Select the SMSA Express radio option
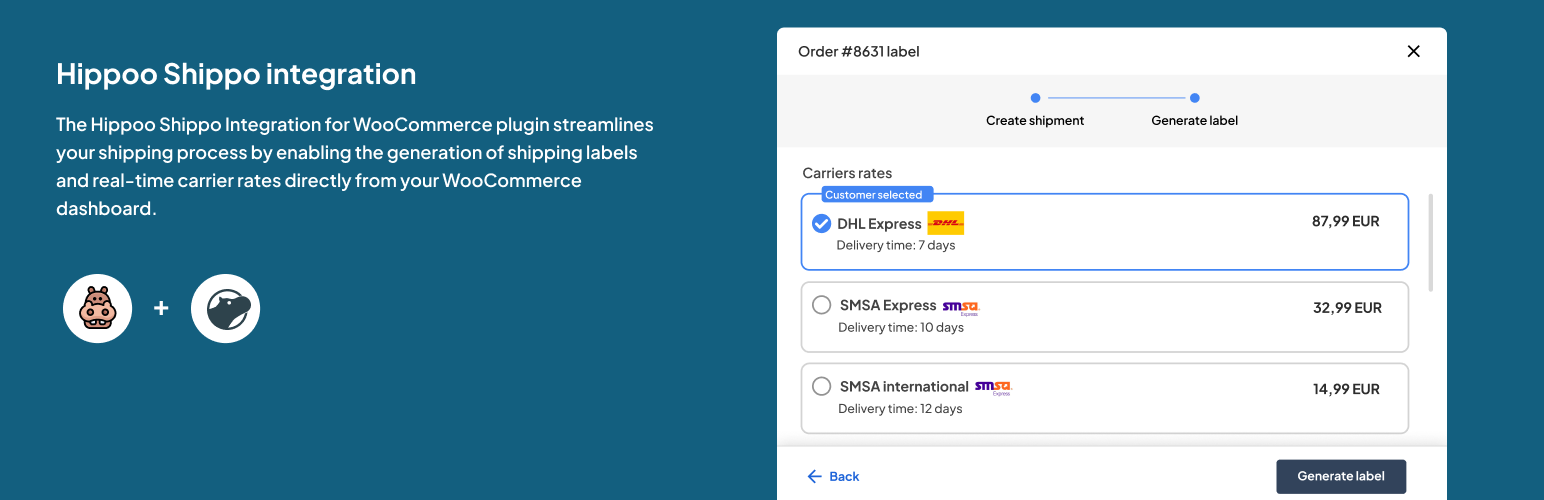This screenshot has height=500, width=1544. [x=822, y=305]
